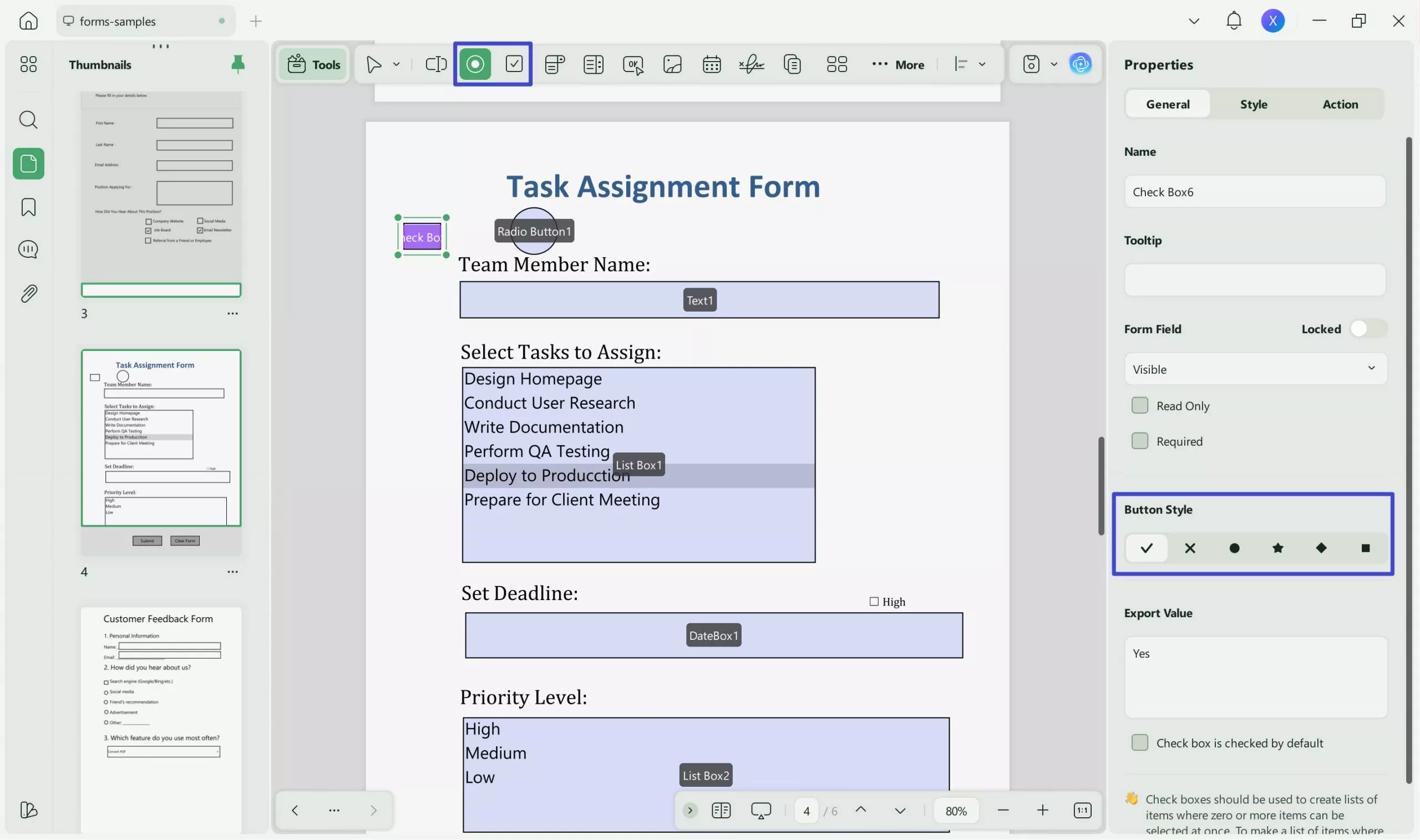Switch to the Style tab
Viewport: 1420px width, 840px height.
[1254, 104]
